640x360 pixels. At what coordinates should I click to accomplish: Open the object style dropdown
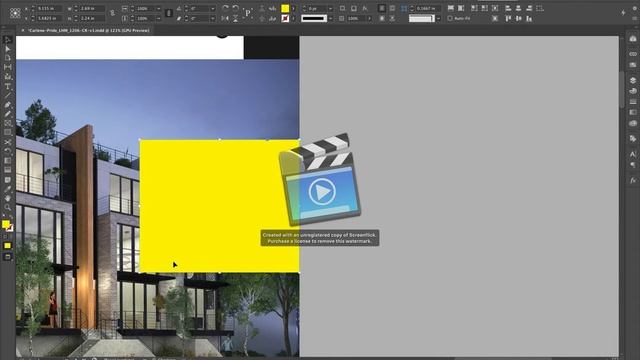[x=438, y=18]
